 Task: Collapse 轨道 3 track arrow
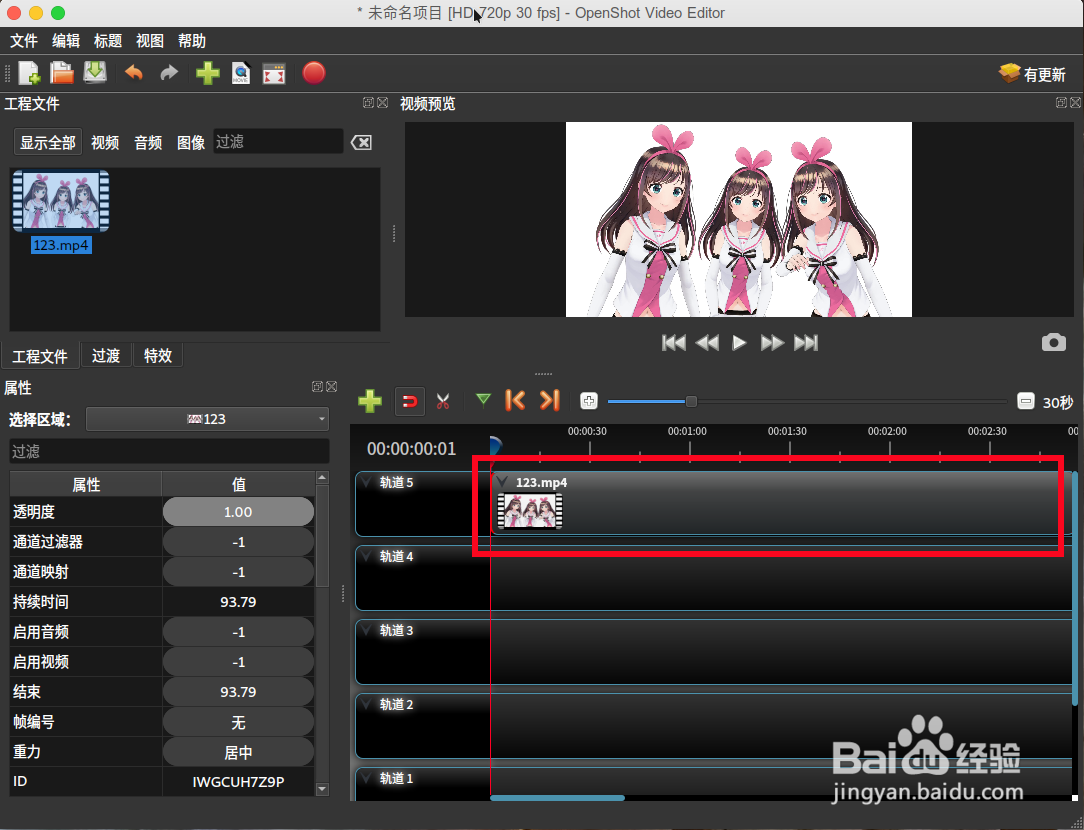[x=366, y=630]
